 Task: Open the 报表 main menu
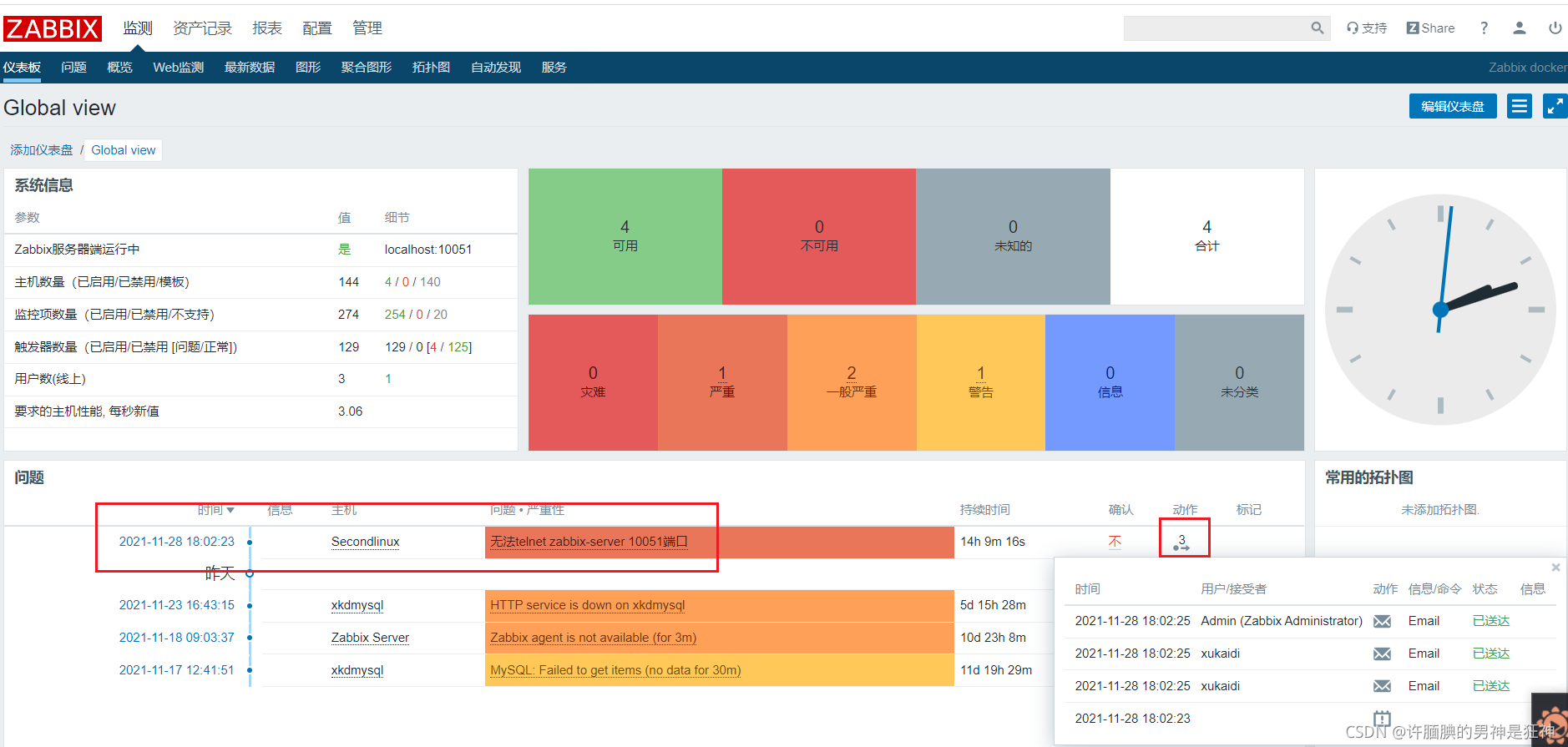pyautogui.click(x=267, y=28)
